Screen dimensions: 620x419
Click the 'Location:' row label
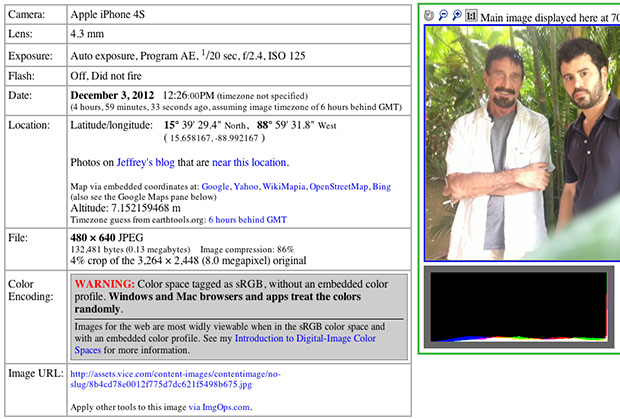click(29, 125)
